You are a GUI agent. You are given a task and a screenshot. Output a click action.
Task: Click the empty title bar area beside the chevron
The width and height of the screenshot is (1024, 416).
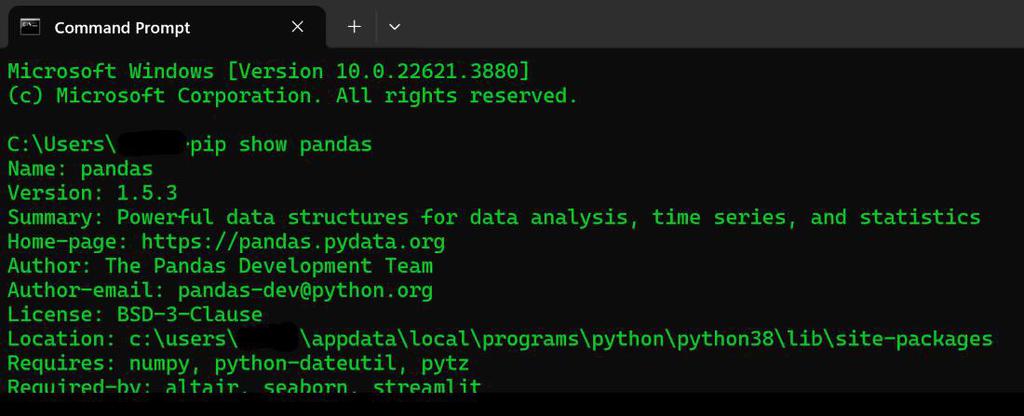[712, 26]
